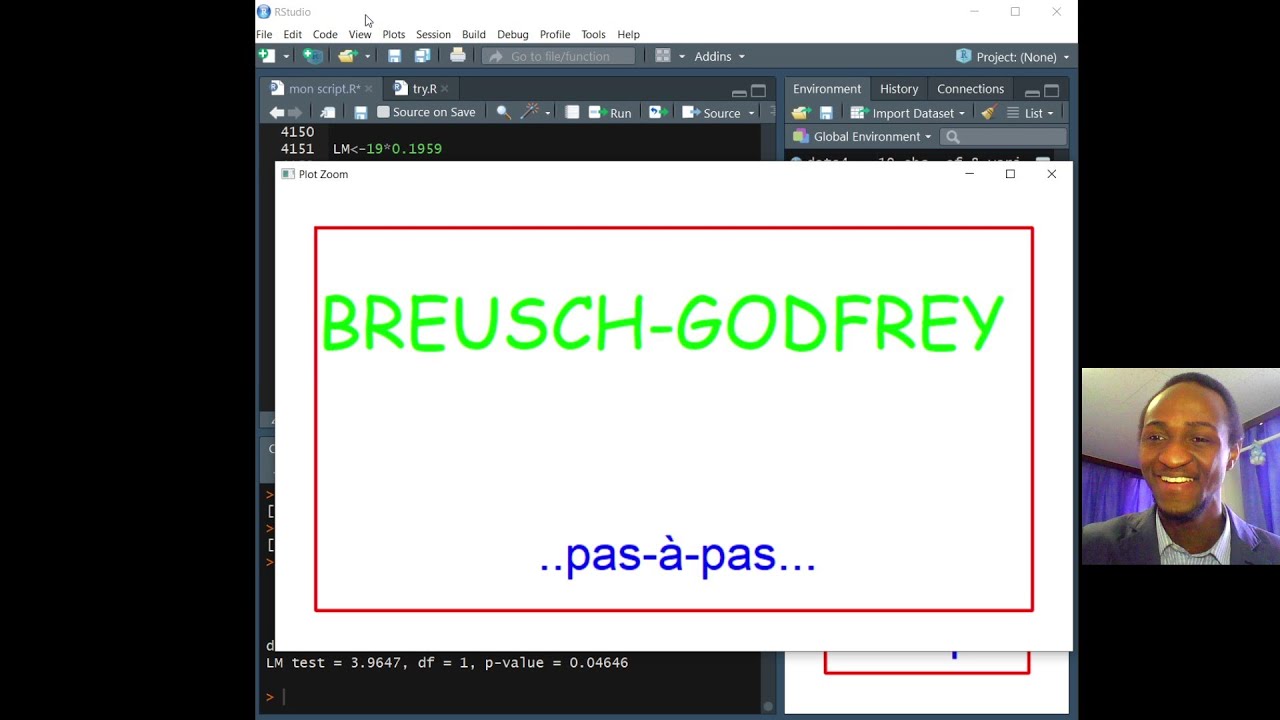Image resolution: width=1280 pixels, height=720 pixels.
Task: Open the File menu
Action: point(264,34)
